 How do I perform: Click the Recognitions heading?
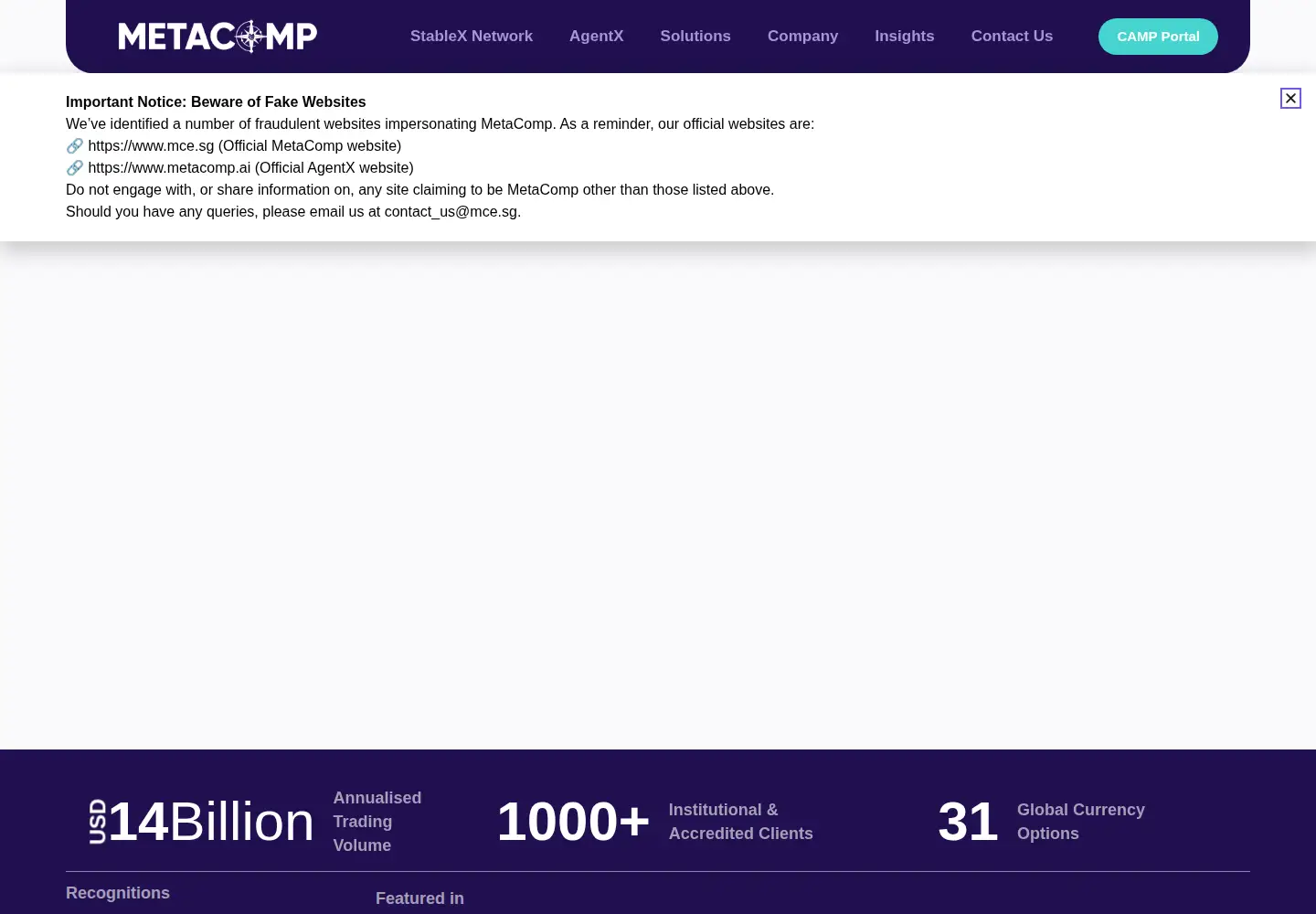[x=118, y=893]
